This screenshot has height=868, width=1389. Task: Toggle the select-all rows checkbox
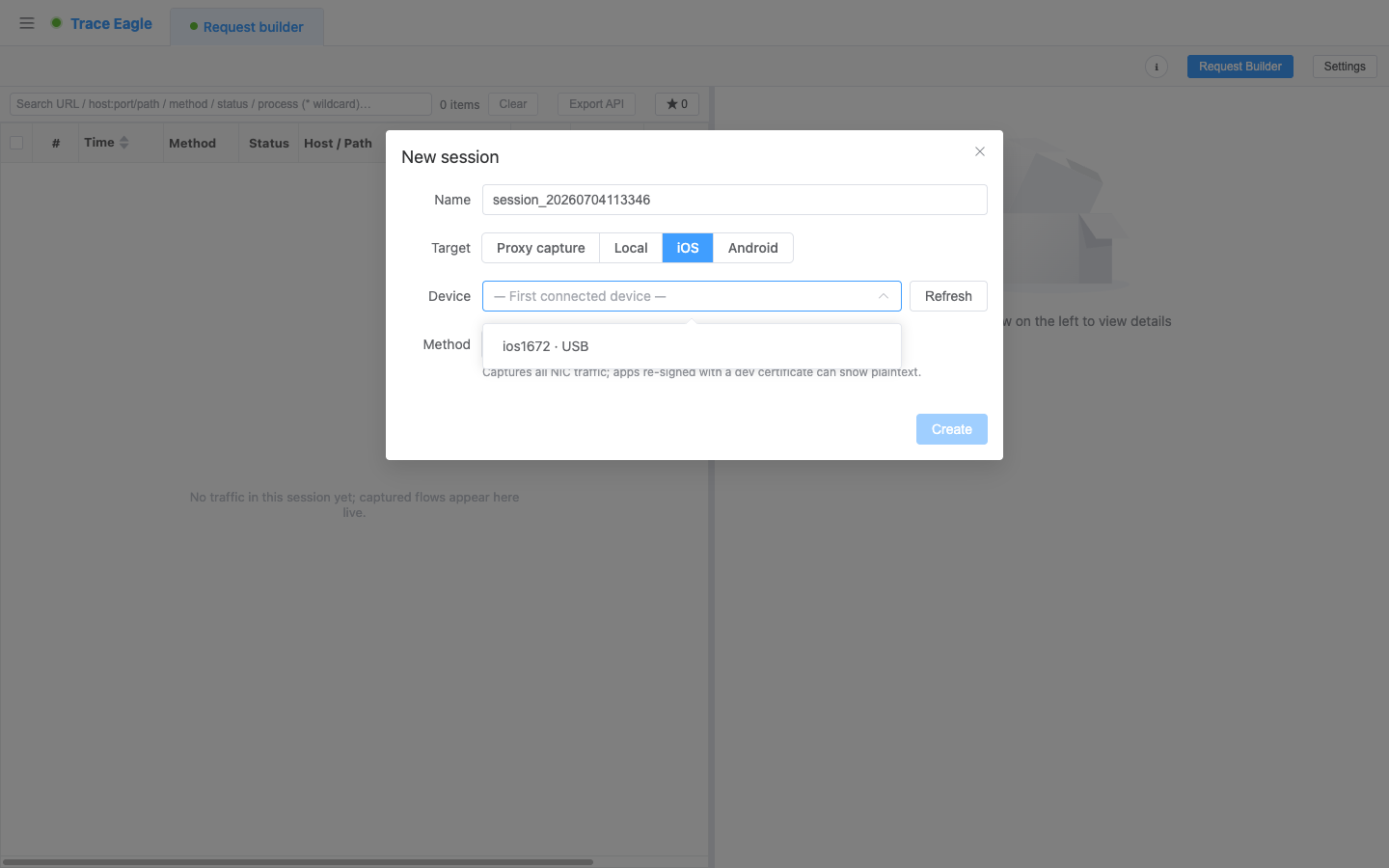16,143
